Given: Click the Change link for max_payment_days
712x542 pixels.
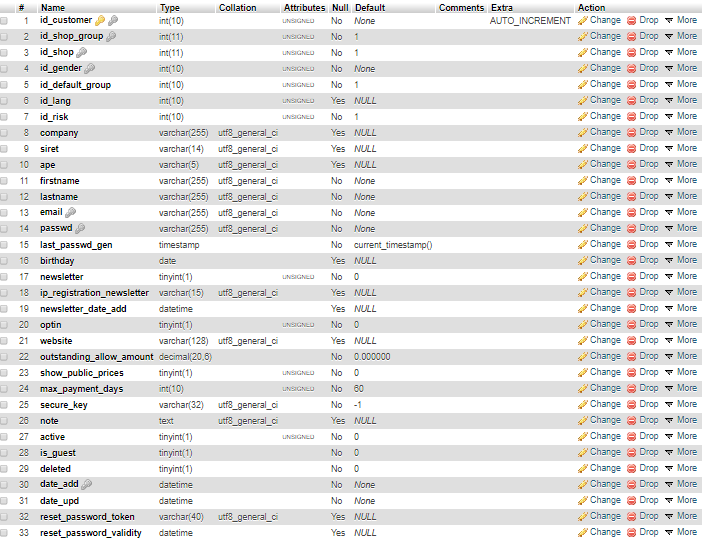Looking at the screenshot, I should 605,388.
